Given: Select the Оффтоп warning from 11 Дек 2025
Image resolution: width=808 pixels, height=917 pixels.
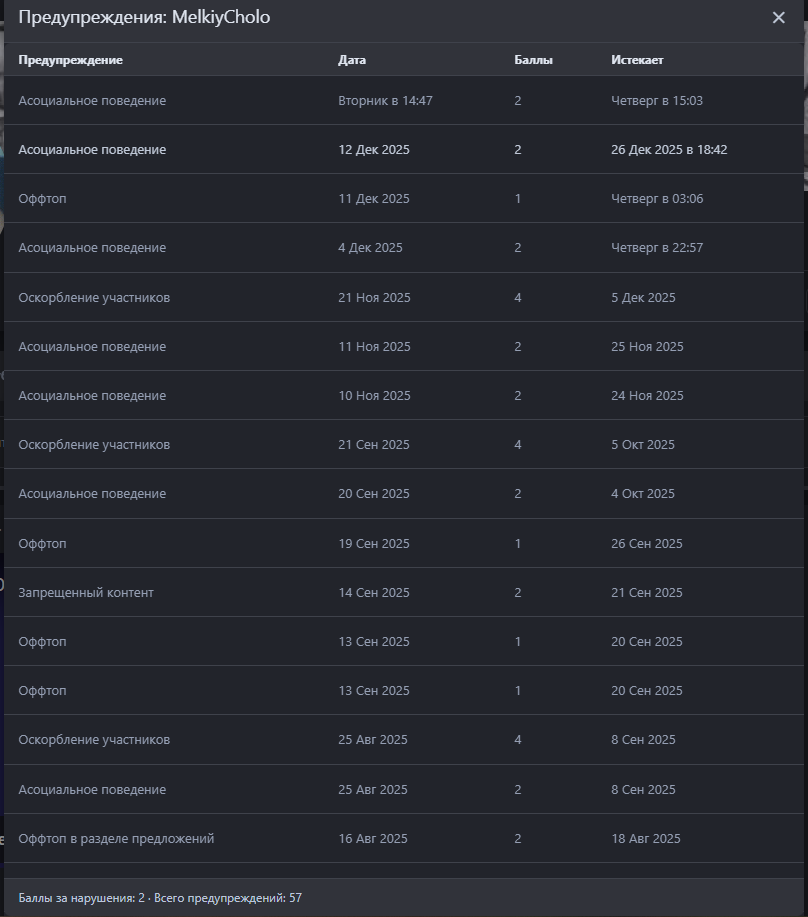Looking at the screenshot, I should point(42,199).
